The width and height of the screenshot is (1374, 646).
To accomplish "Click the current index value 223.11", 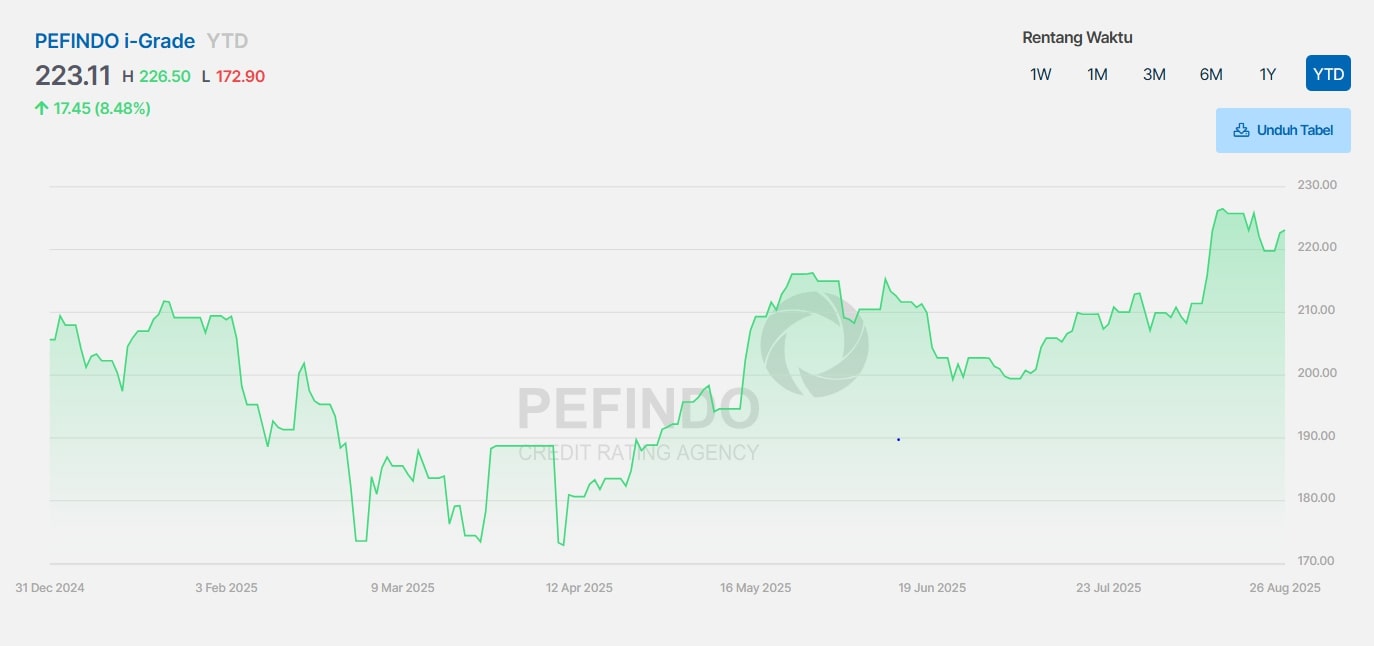I will (x=73, y=75).
